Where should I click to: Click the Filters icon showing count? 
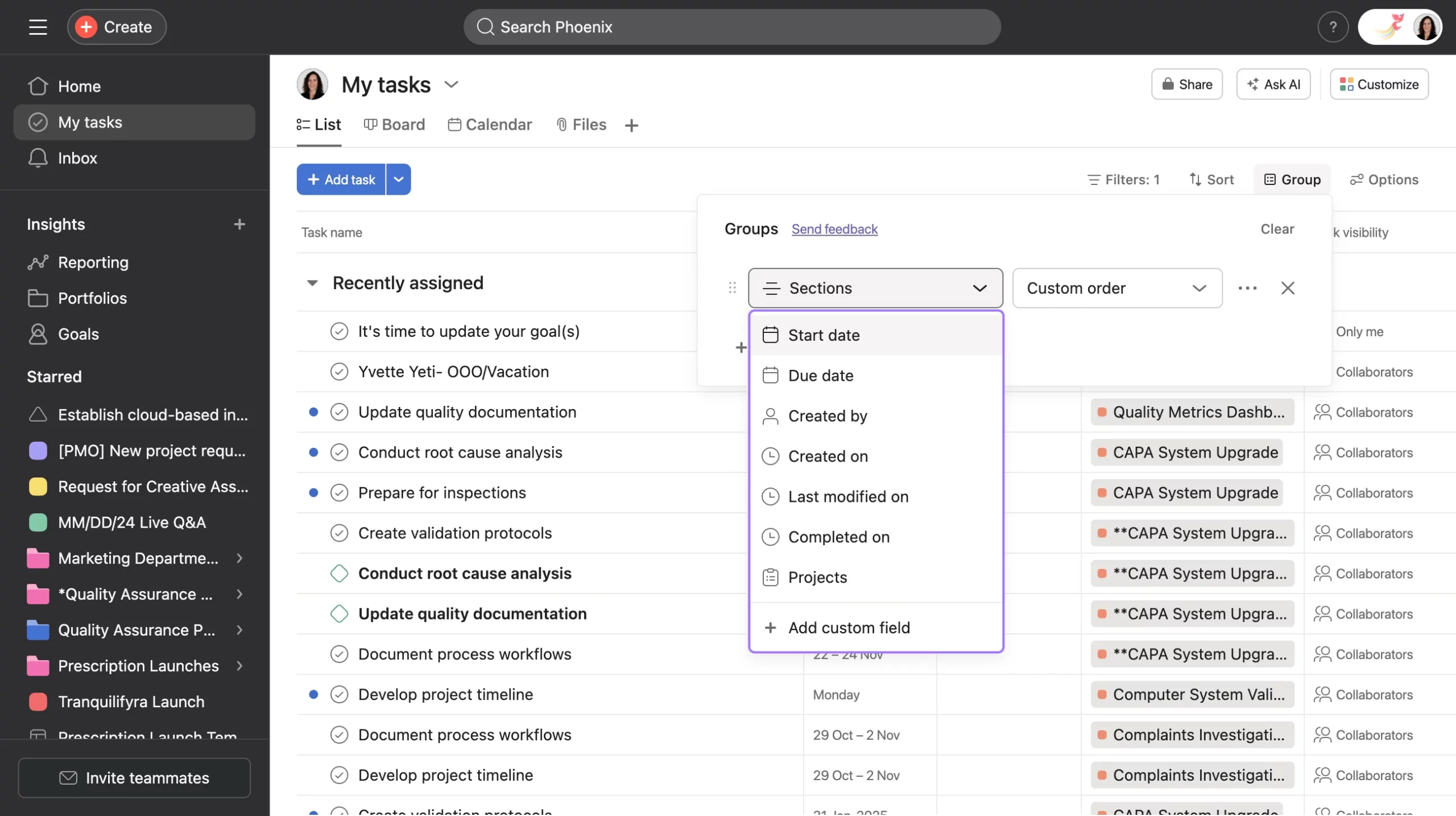1120,179
